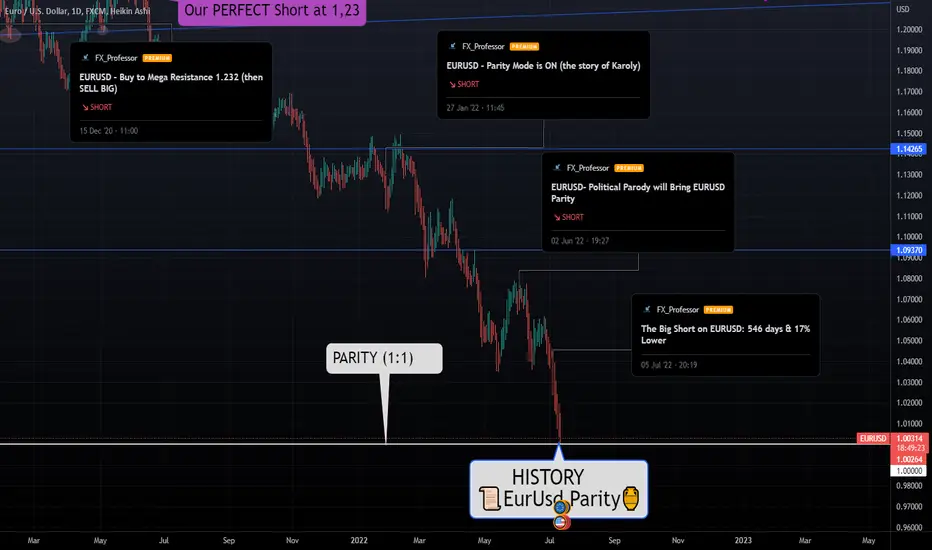Click the red EURUSD symbol label

point(873,439)
